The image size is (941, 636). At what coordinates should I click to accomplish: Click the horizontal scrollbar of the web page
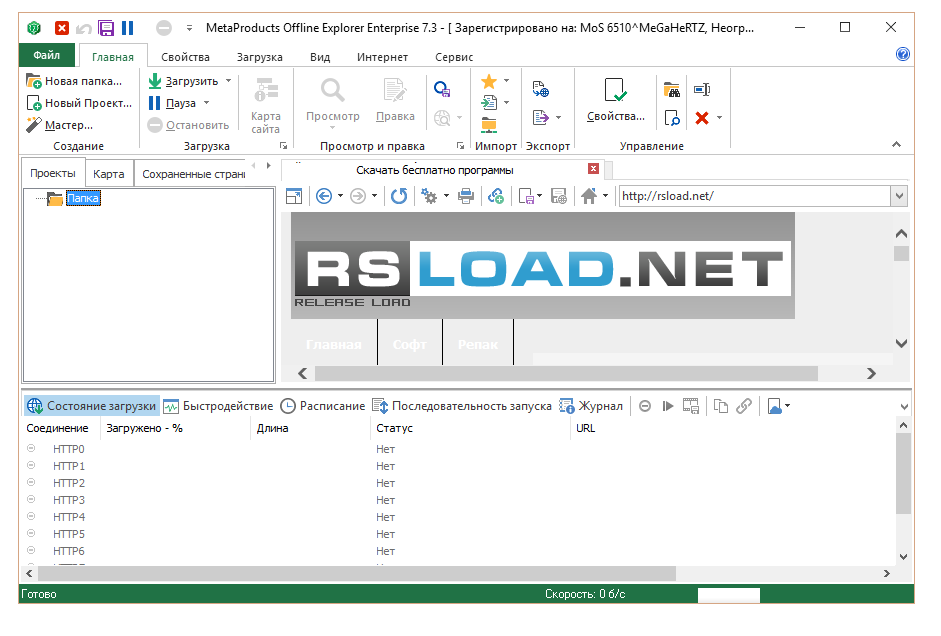(x=566, y=373)
